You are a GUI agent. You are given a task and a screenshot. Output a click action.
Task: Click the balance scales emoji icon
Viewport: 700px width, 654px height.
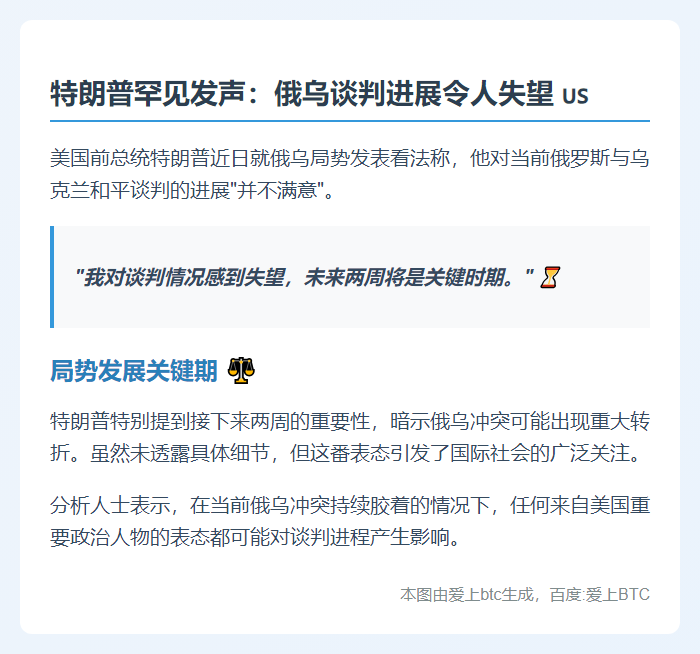(x=241, y=371)
